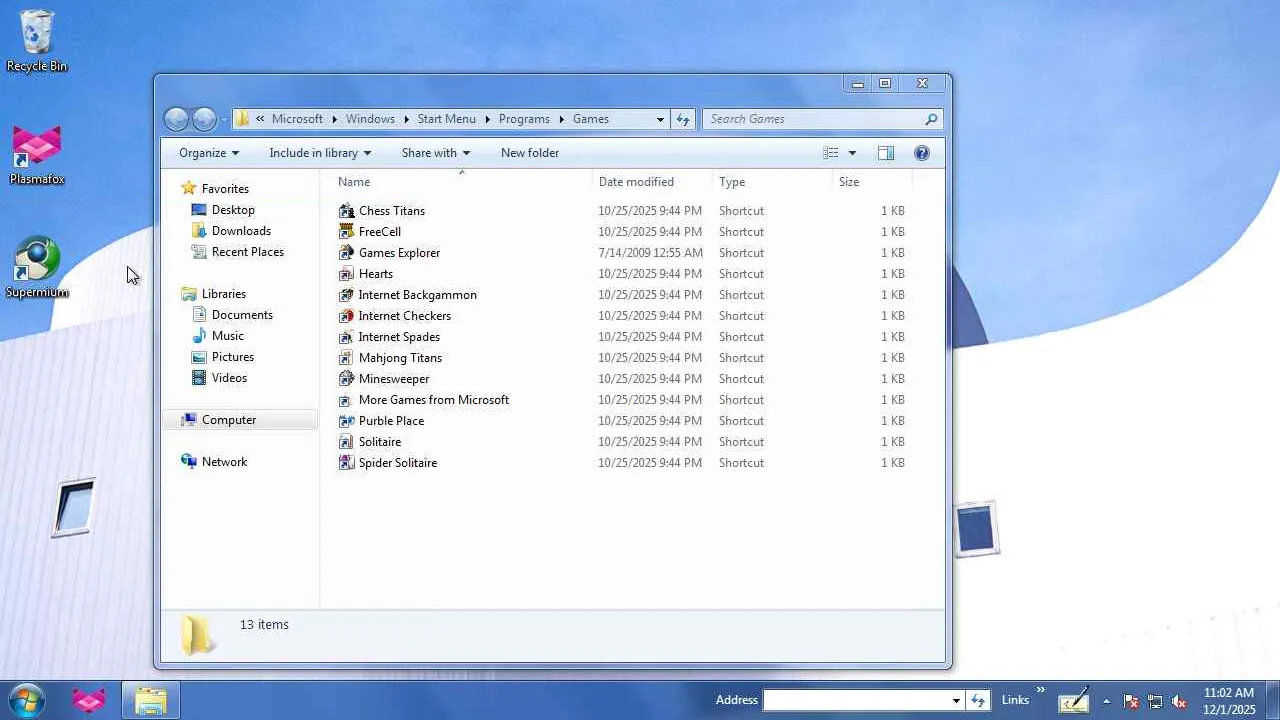The image size is (1280, 720).
Task: Launch Plasmafox from the taskbar
Action: pos(89,700)
